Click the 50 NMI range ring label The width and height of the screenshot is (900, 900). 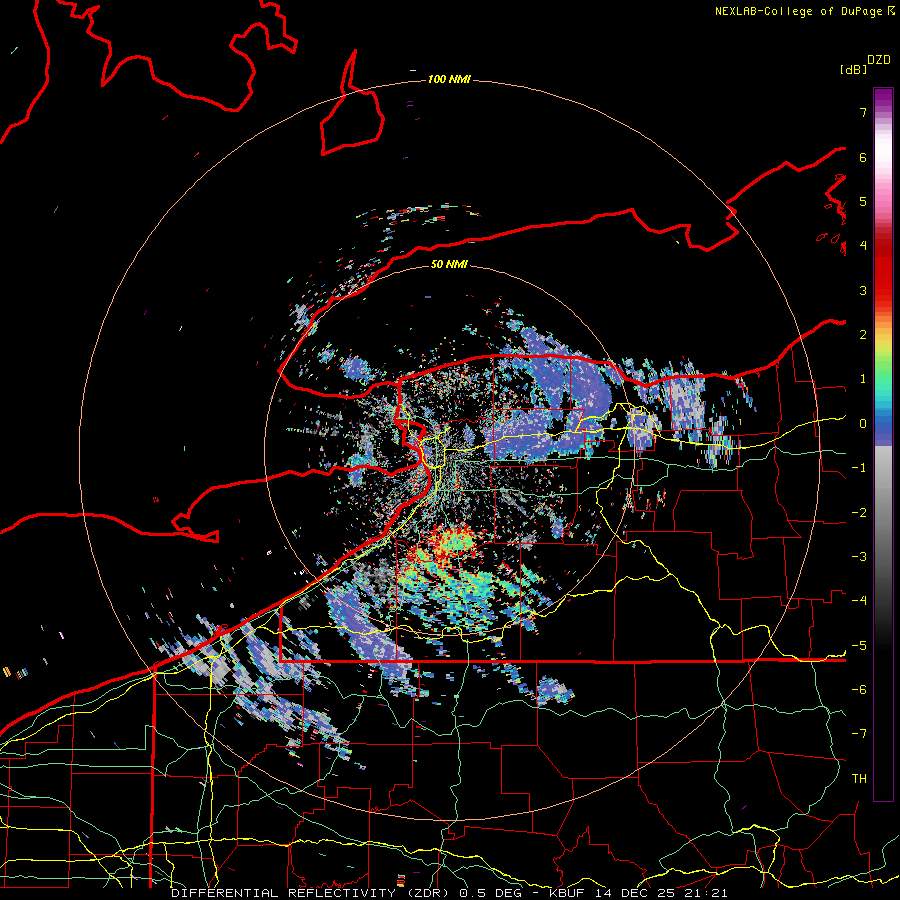pyautogui.click(x=449, y=264)
